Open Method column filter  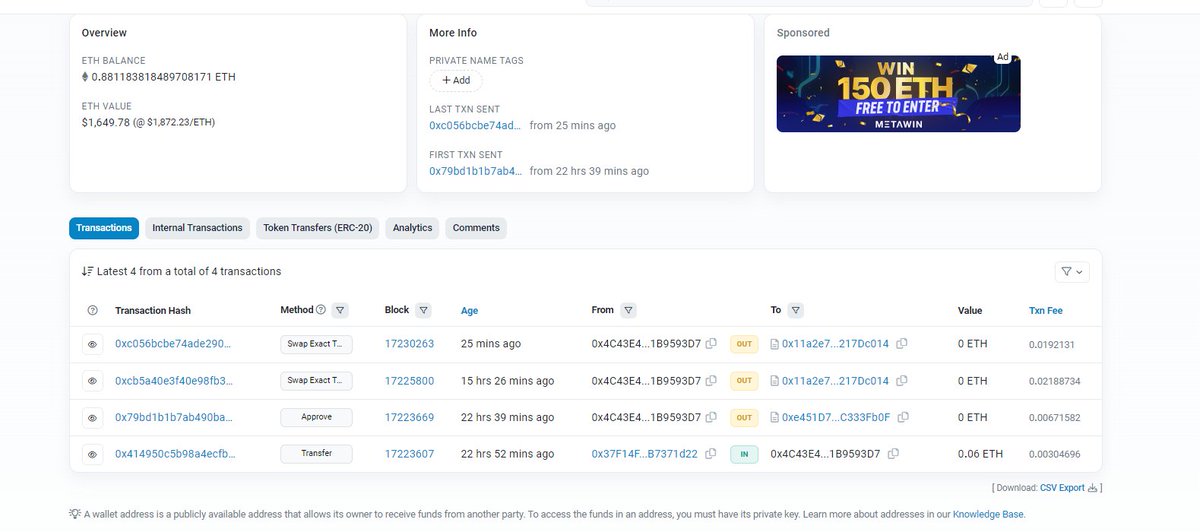(x=341, y=310)
